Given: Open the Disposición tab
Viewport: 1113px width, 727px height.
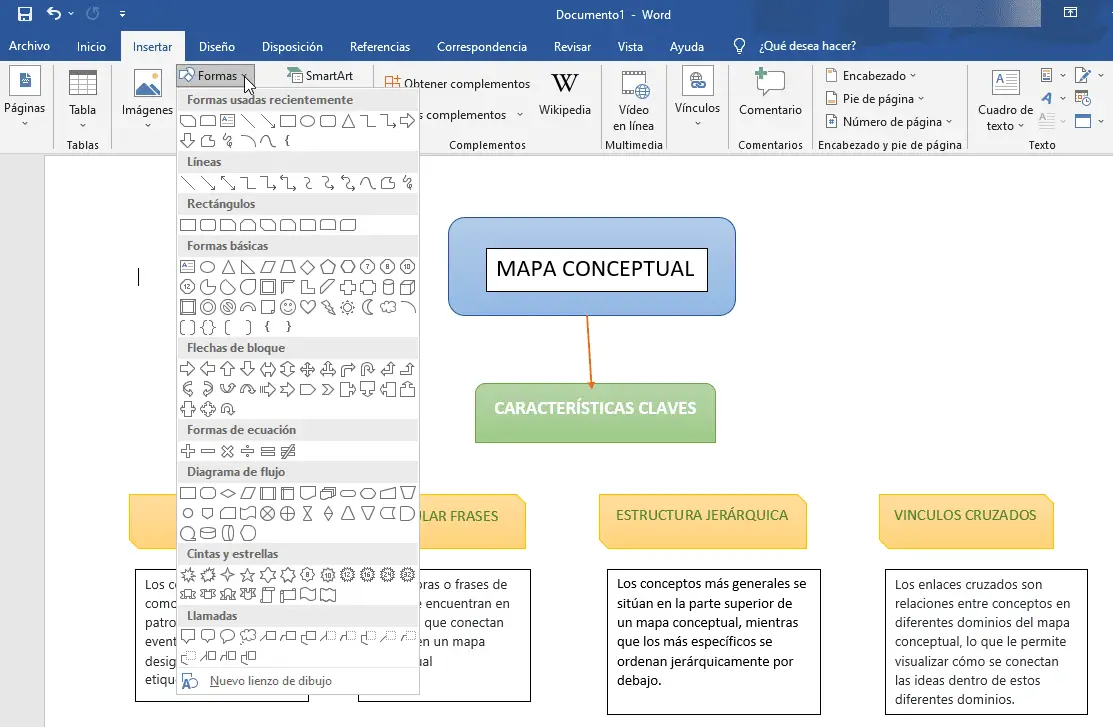Looking at the screenshot, I should click(x=292, y=46).
